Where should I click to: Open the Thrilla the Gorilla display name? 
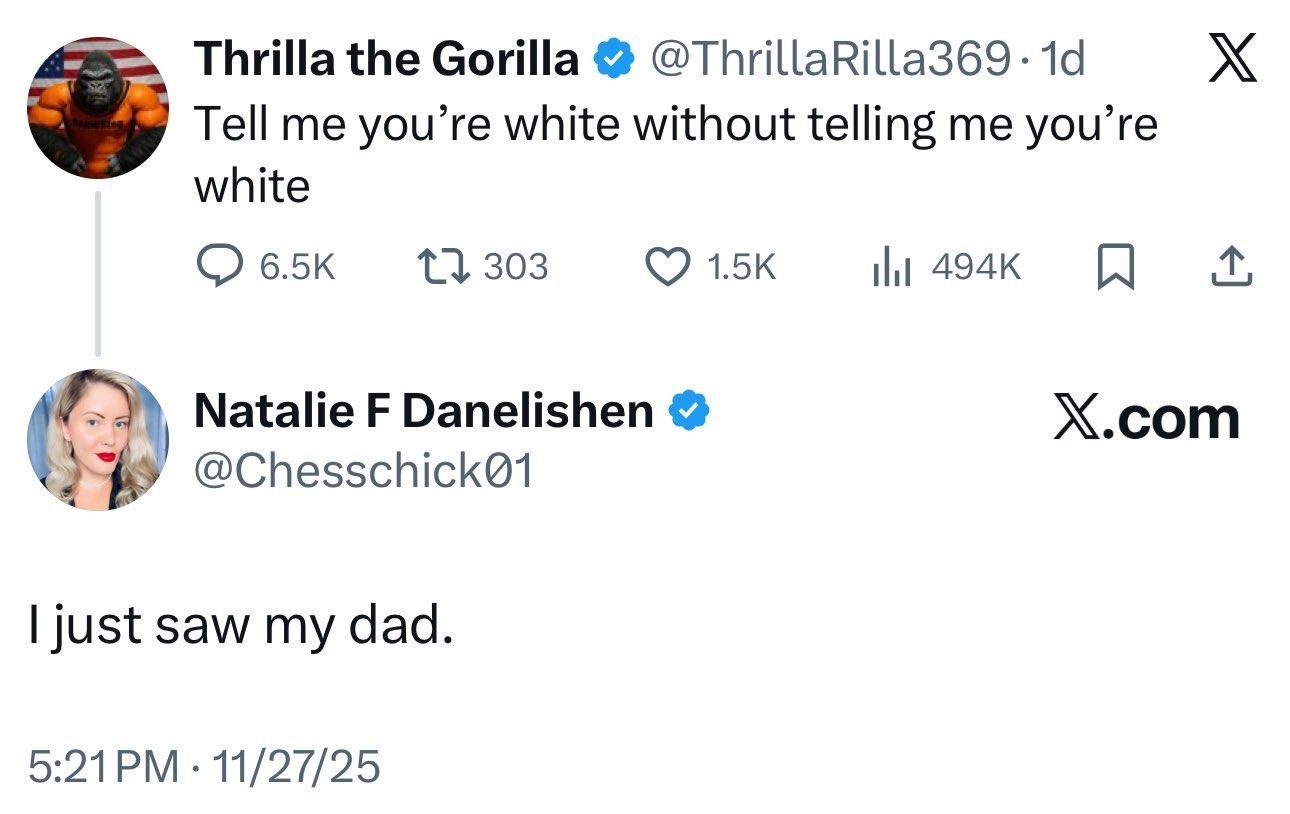pyautogui.click(x=386, y=61)
